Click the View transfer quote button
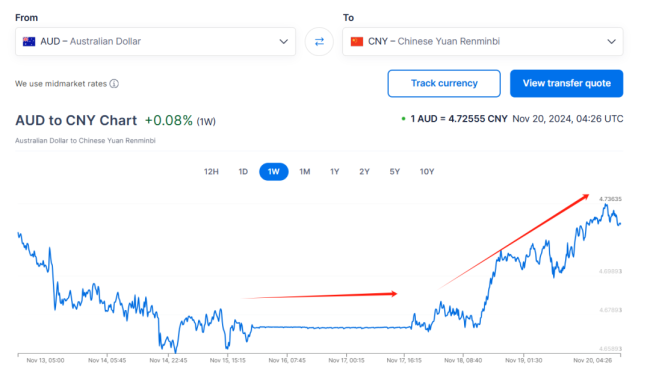The width and height of the screenshot is (650, 366). tap(566, 83)
